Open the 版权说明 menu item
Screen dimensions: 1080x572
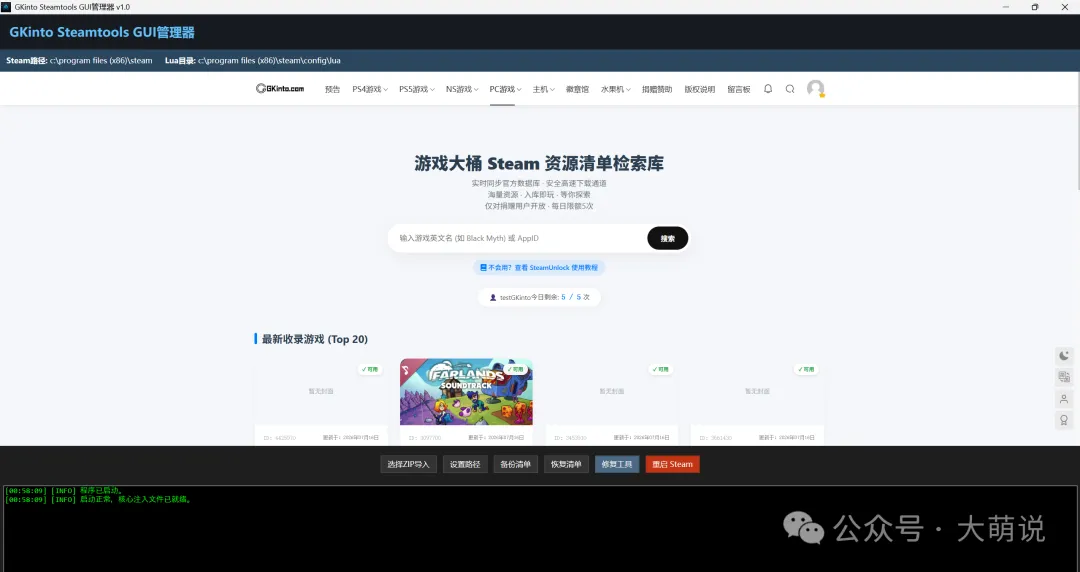[699, 90]
